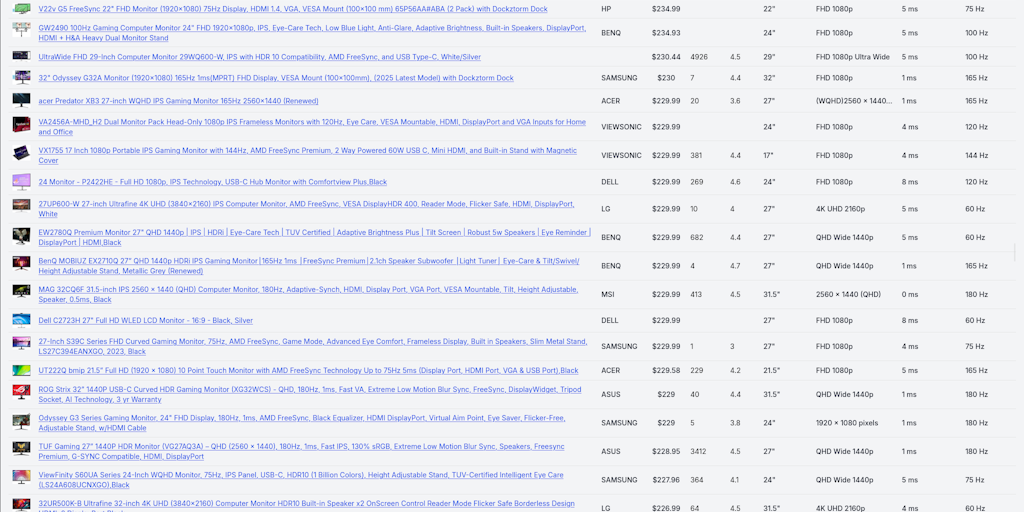Viewport: 1024px width, 512px height.
Task: Click the acer Predator XB3 product thumbnail
Action: pyautogui.click(x=21, y=100)
